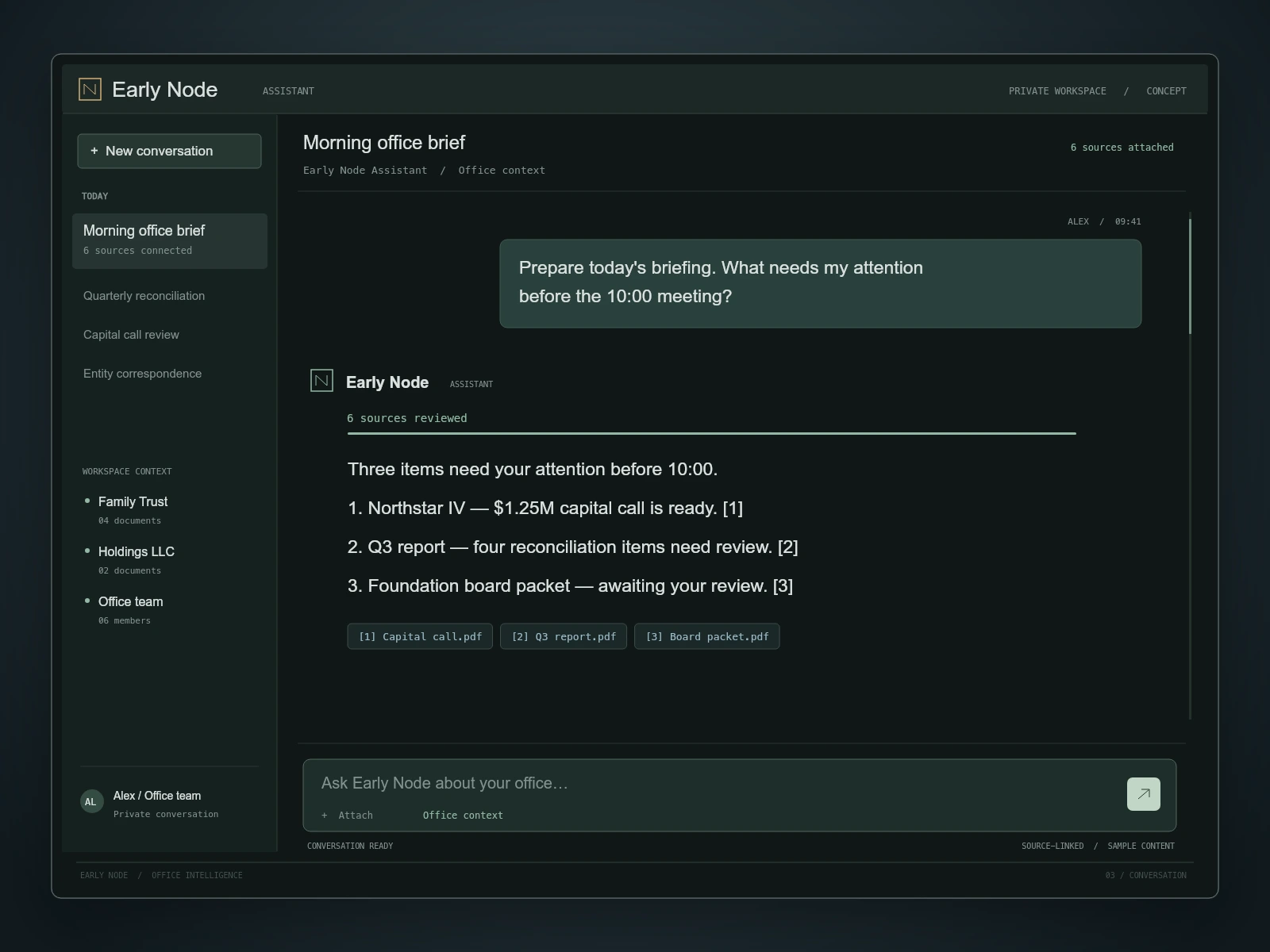The height and width of the screenshot is (952, 1270).
Task: Send the message with the arrow button
Action: (1143, 793)
